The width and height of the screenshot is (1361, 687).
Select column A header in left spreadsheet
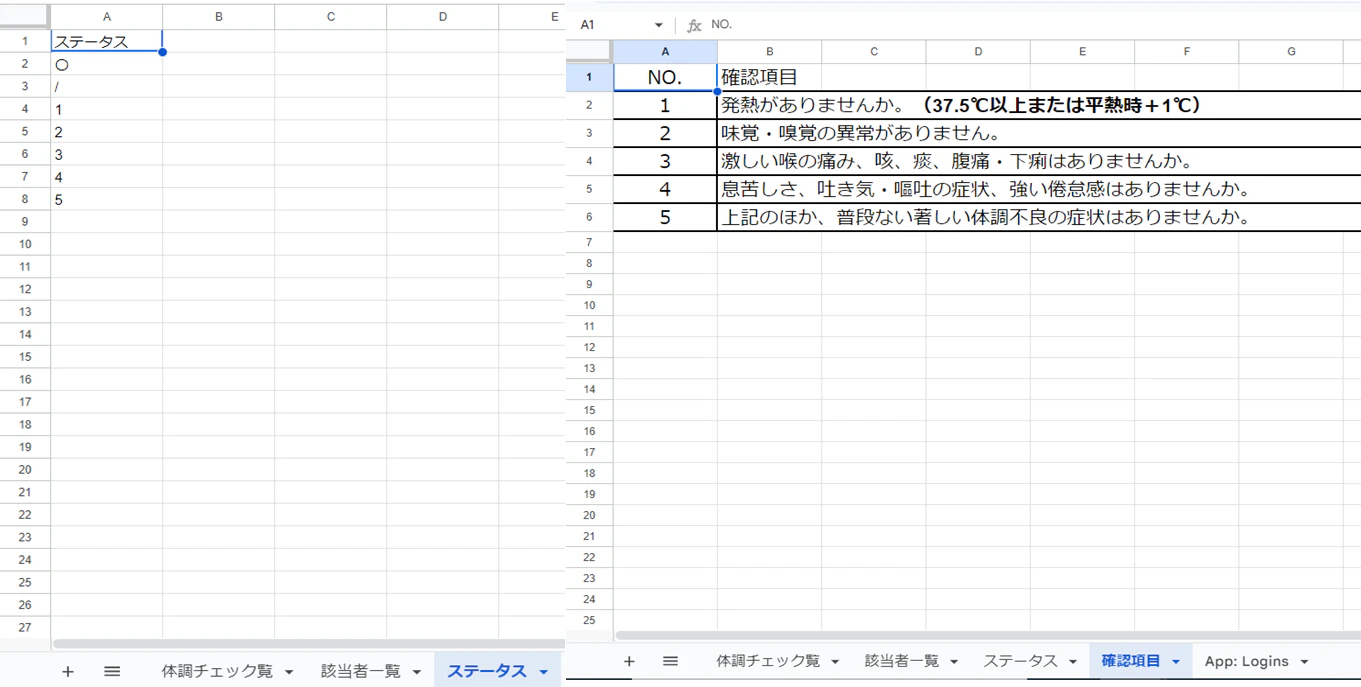107,17
